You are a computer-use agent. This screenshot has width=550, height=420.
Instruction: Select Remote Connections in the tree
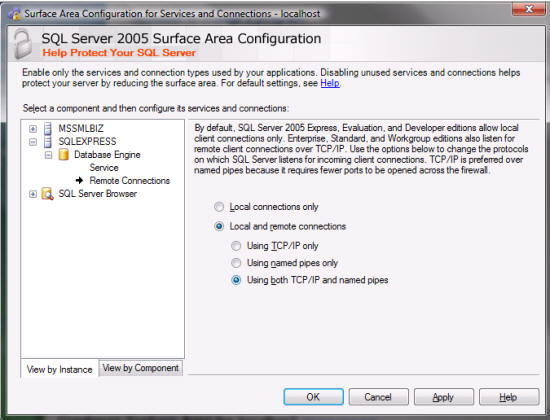tap(129, 181)
